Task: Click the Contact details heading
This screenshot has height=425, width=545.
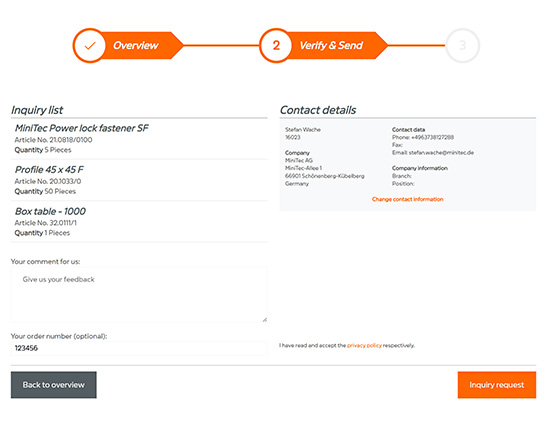Action: pos(318,110)
